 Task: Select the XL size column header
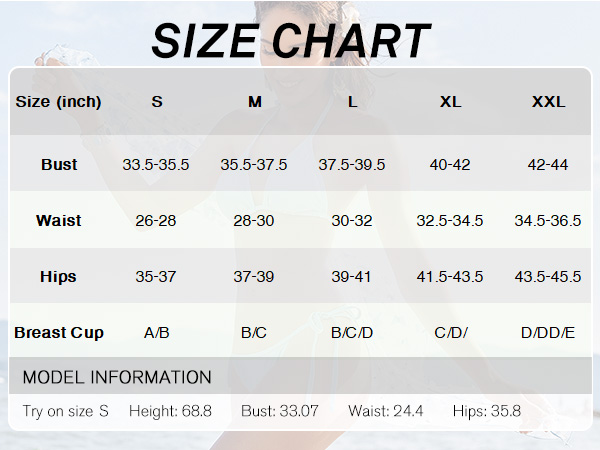point(450,102)
